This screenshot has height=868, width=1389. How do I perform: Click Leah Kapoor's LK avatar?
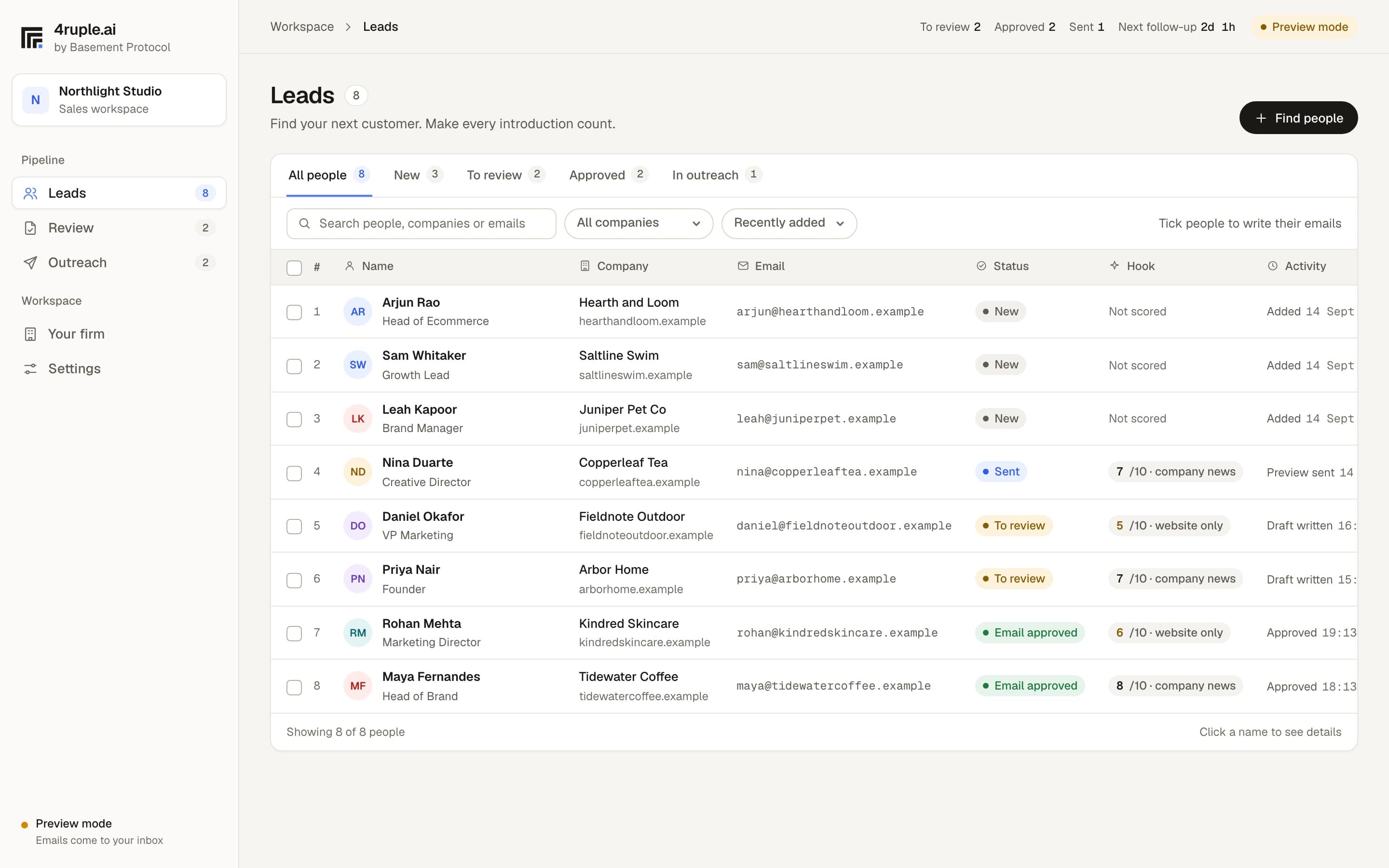tap(357, 419)
